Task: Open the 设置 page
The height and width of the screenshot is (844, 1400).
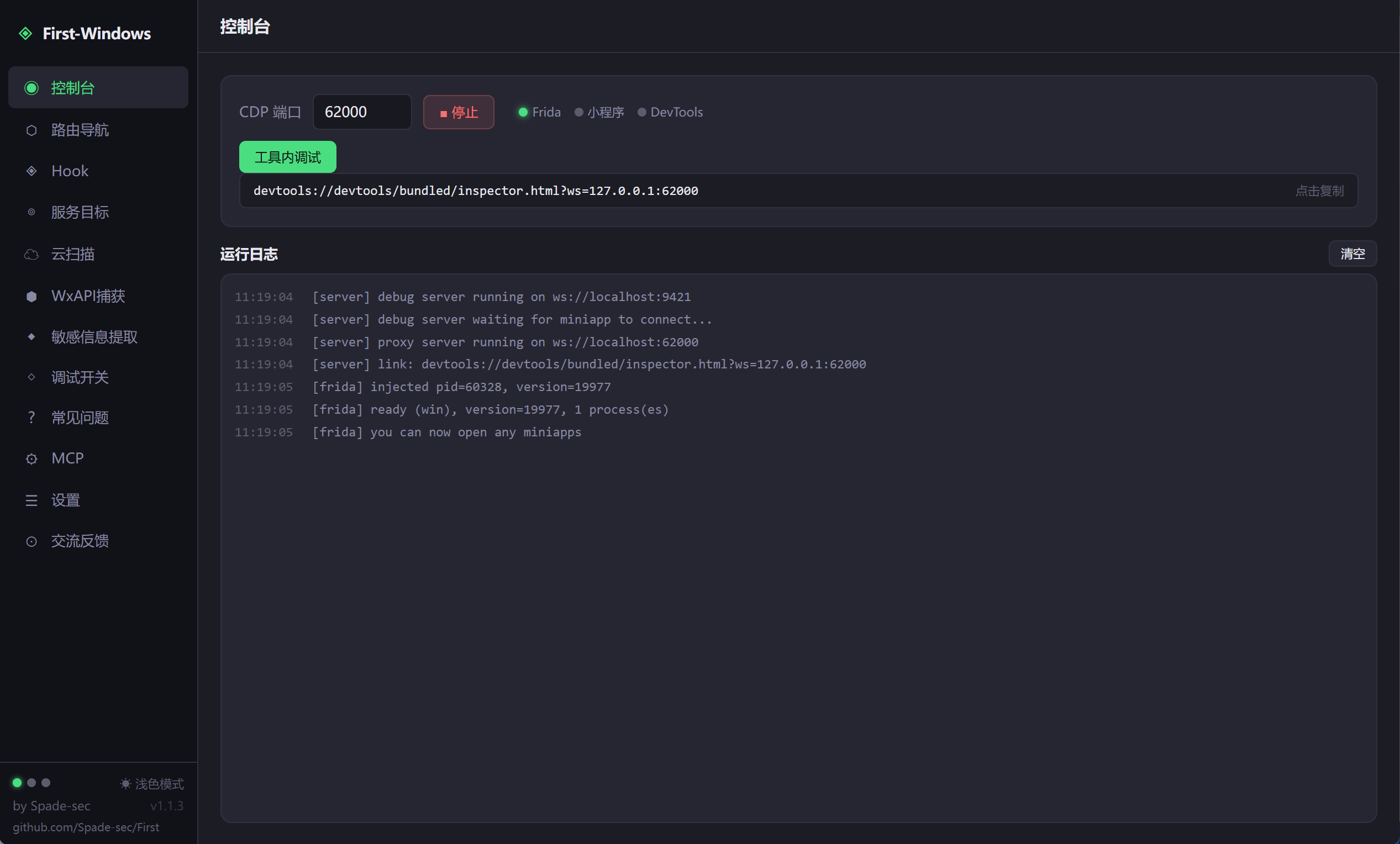Action: [98, 500]
